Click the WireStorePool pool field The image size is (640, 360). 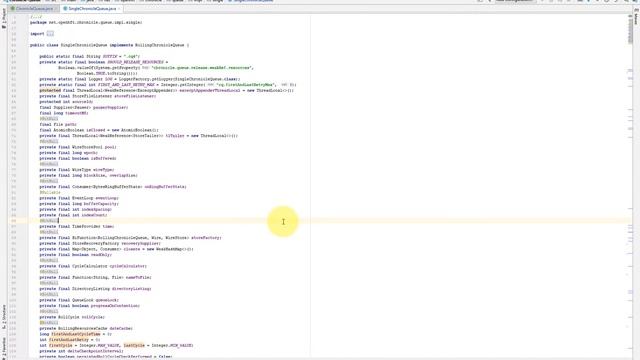tap(110, 147)
